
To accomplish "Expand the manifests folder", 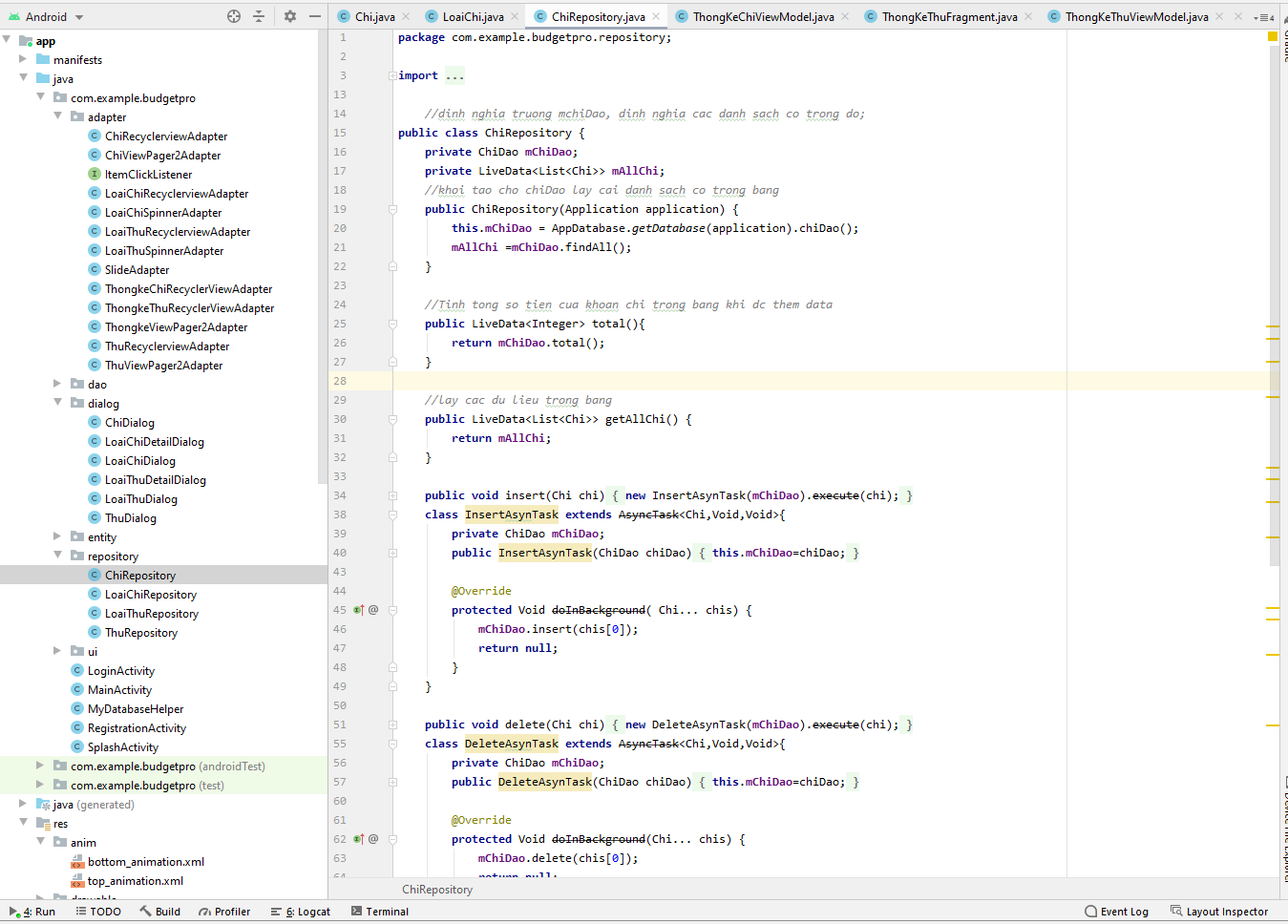I will (24, 59).
